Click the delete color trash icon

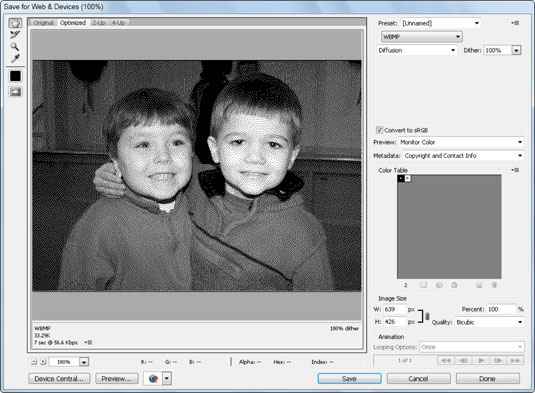pyautogui.click(x=494, y=285)
